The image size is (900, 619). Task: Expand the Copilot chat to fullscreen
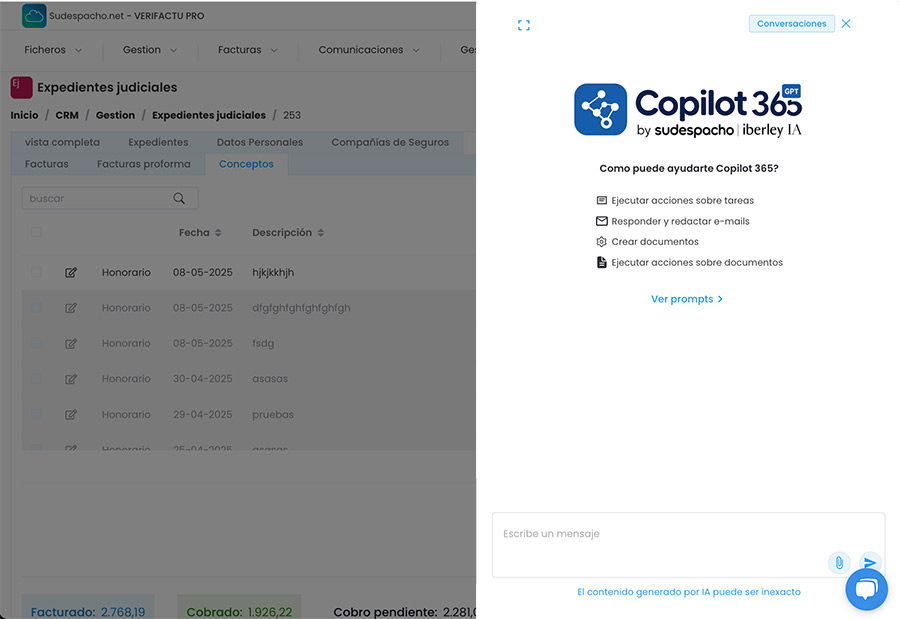[x=524, y=25]
